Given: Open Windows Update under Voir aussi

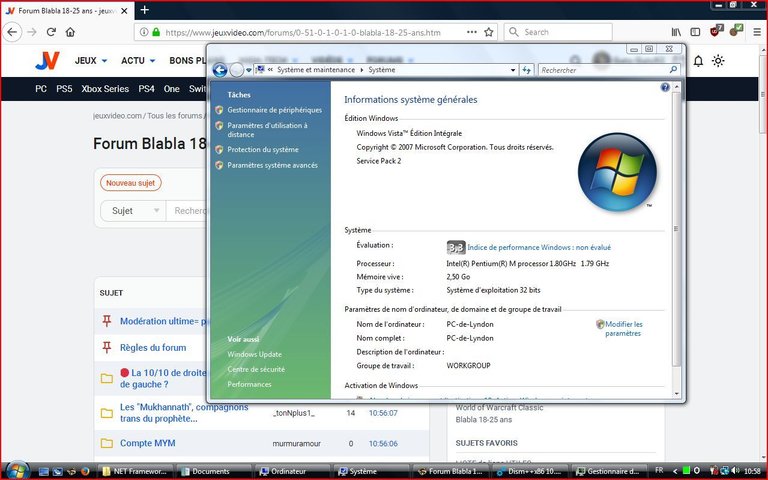Looking at the screenshot, I should (254, 354).
